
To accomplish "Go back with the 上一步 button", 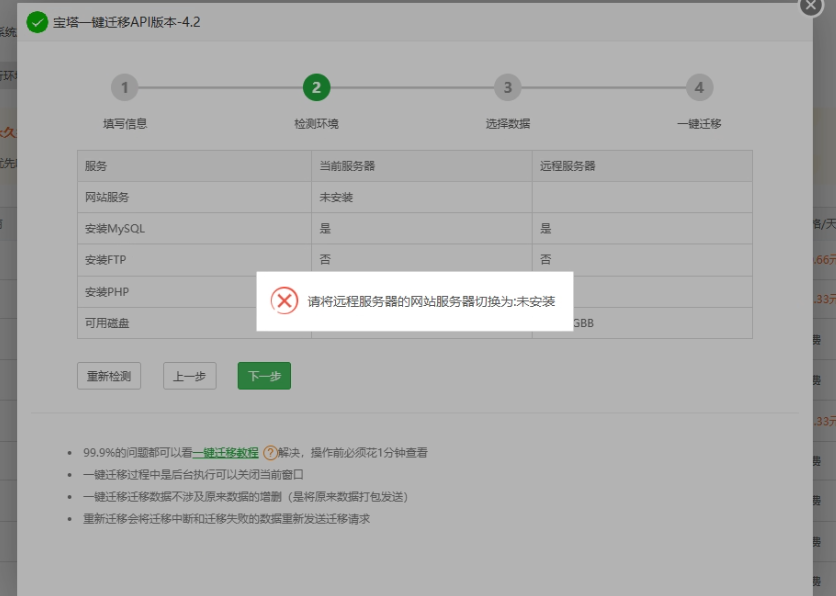I will [x=189, y=376].
